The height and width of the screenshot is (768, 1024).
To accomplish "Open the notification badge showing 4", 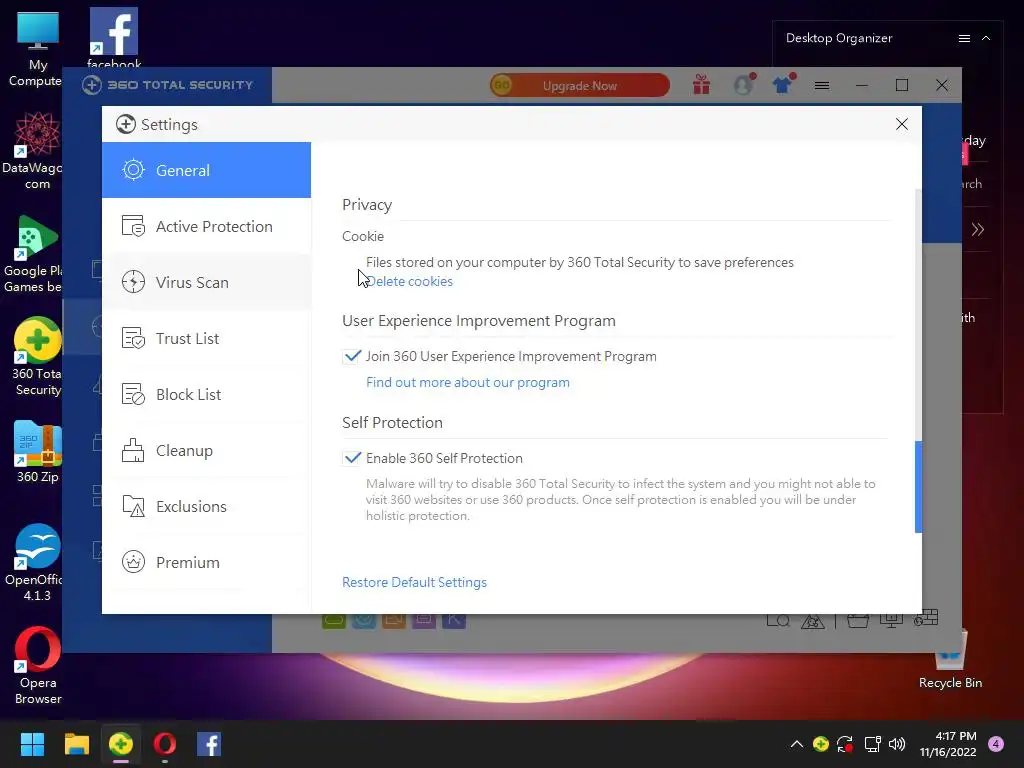I will [996, 744].
